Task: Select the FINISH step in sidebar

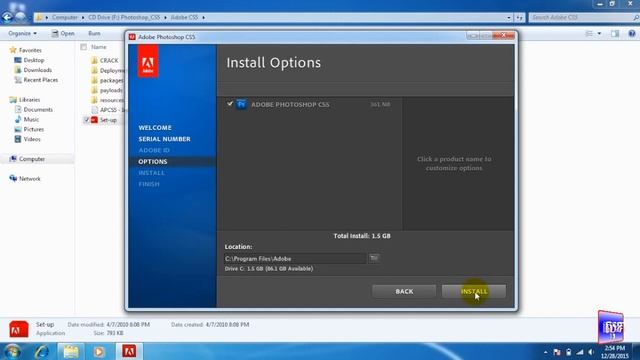Action: coord(149,184)
